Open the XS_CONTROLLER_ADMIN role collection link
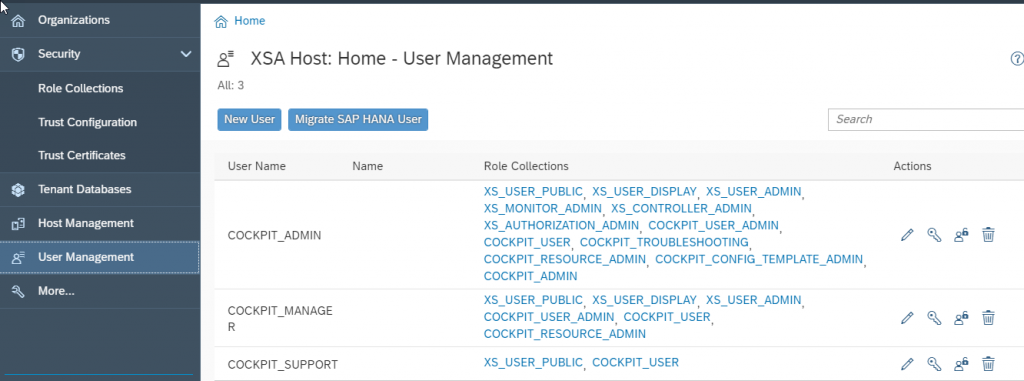Screen dimensions: 1024x381 682,208
